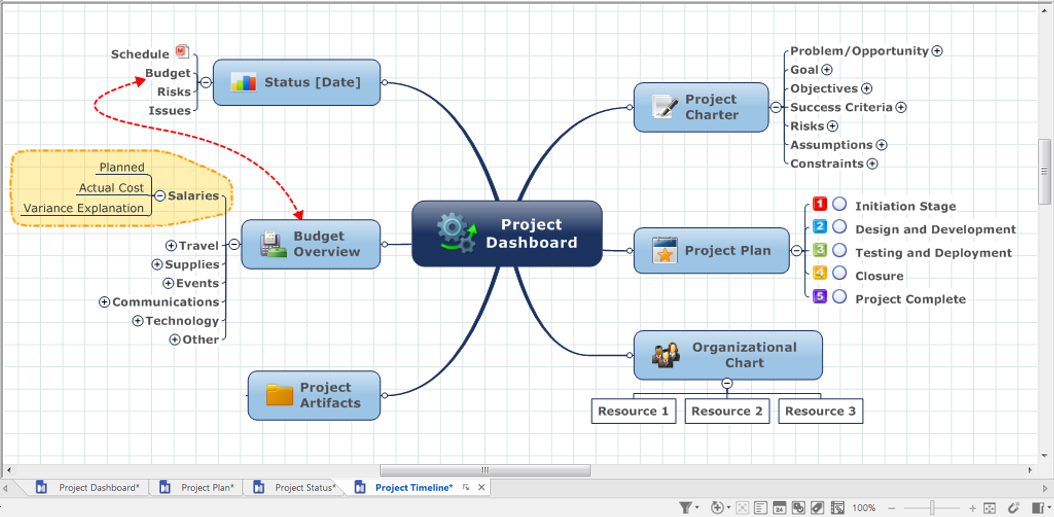Image resolution: width=1054 pixels, height=517 pixels.
Task: Click the priority 5 purple marker
Action: [819, 296]
